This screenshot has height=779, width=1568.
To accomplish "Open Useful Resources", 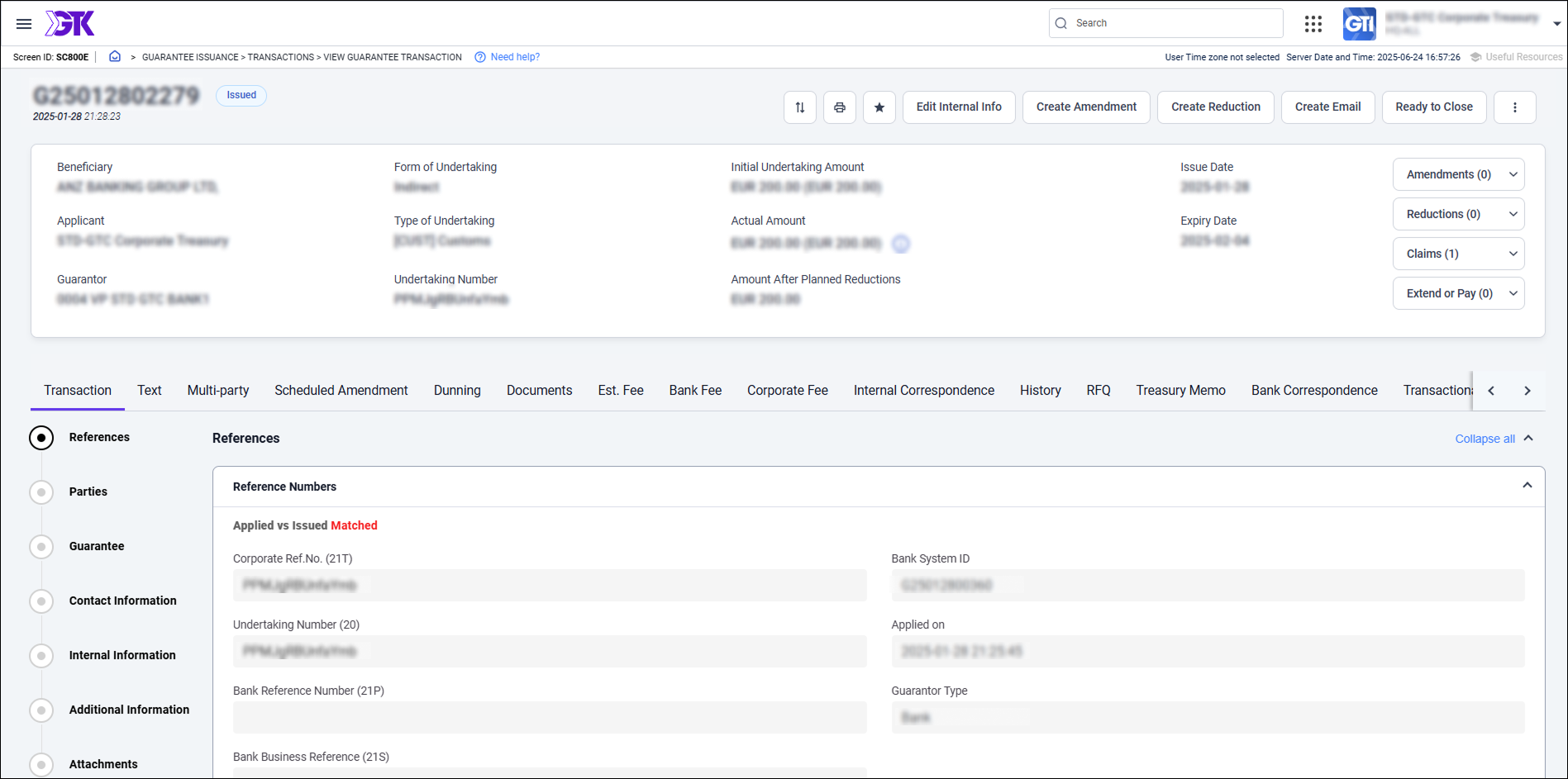I will pos(1523,57).
